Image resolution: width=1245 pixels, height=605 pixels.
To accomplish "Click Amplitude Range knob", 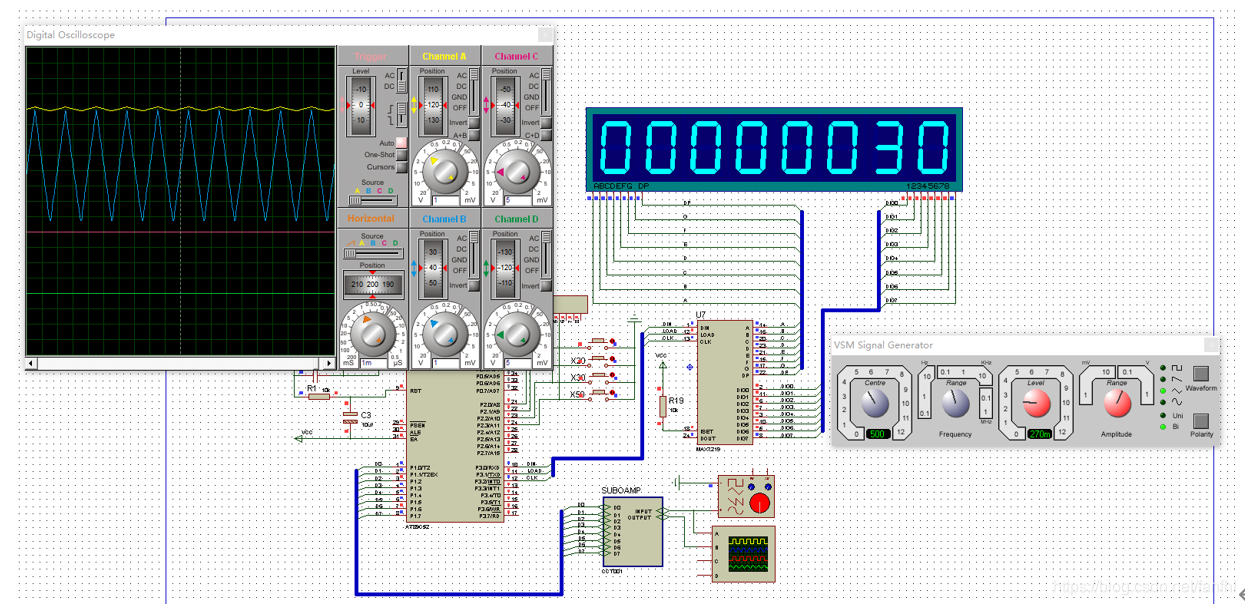I will point(1116,403).
